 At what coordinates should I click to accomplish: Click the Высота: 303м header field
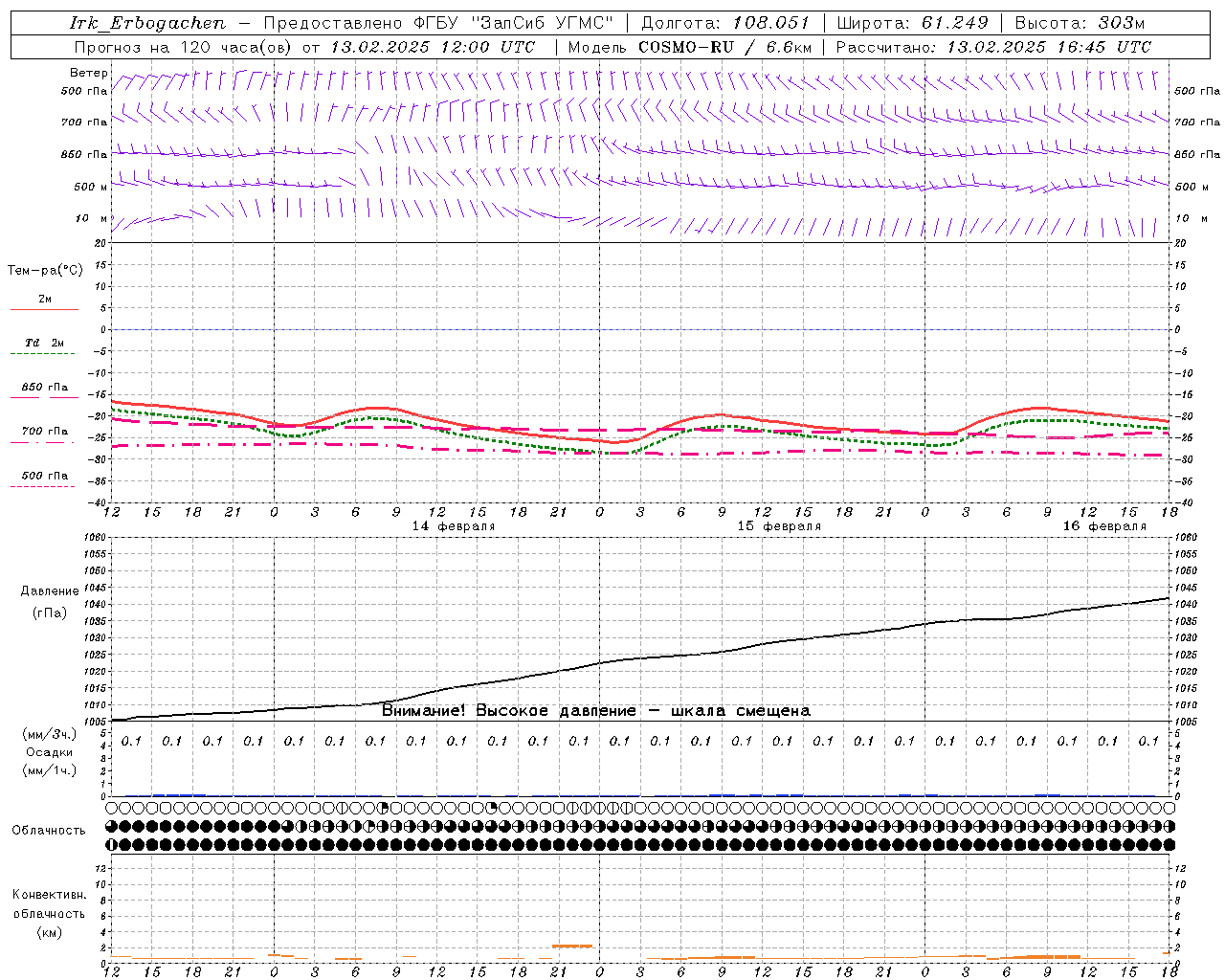tap(1079, 23)
